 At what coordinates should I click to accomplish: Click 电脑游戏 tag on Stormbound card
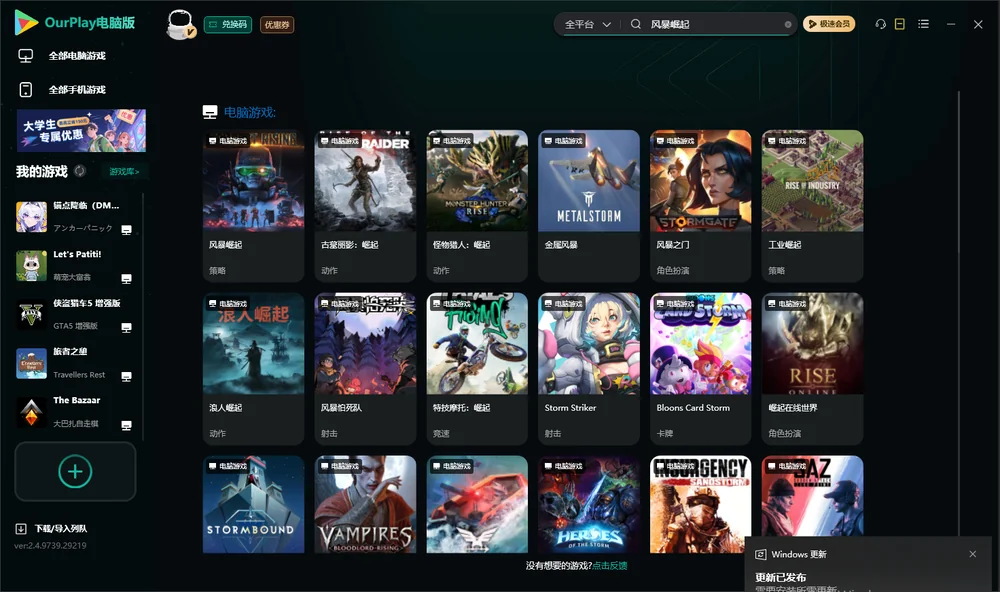click(228, 466)
